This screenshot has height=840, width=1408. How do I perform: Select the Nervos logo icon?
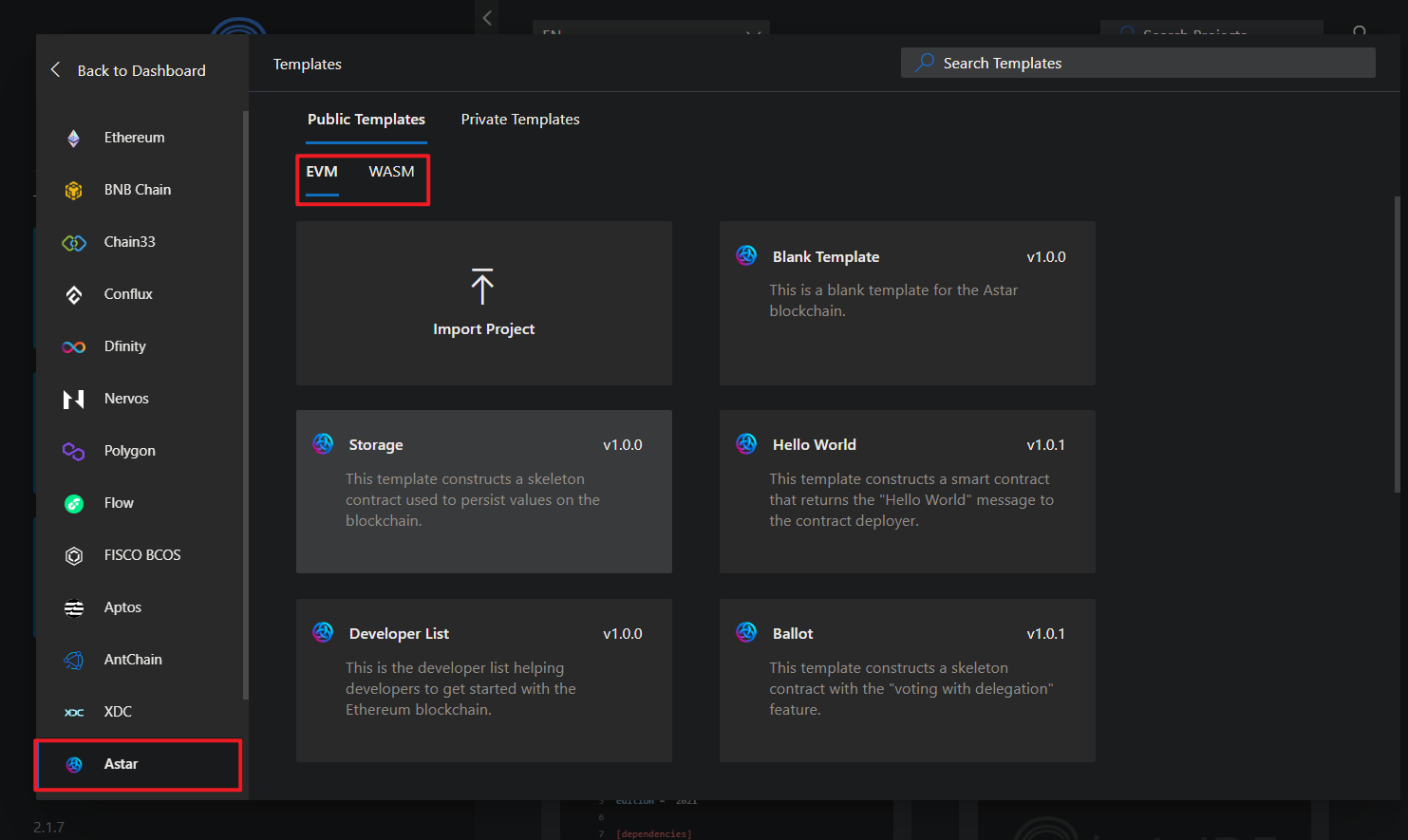[x=74, y=400]
